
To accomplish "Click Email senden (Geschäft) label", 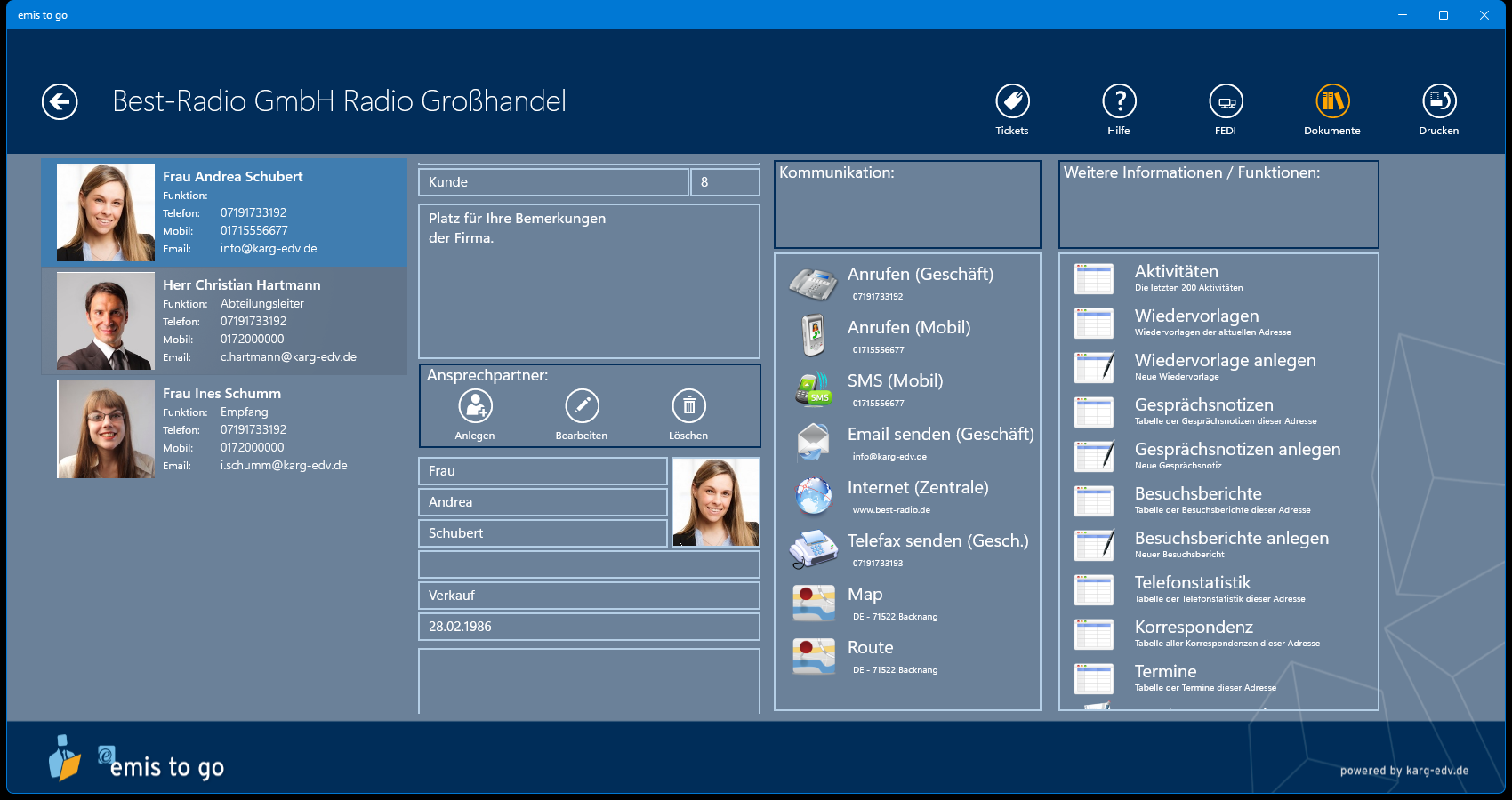I will pos(941,435).
